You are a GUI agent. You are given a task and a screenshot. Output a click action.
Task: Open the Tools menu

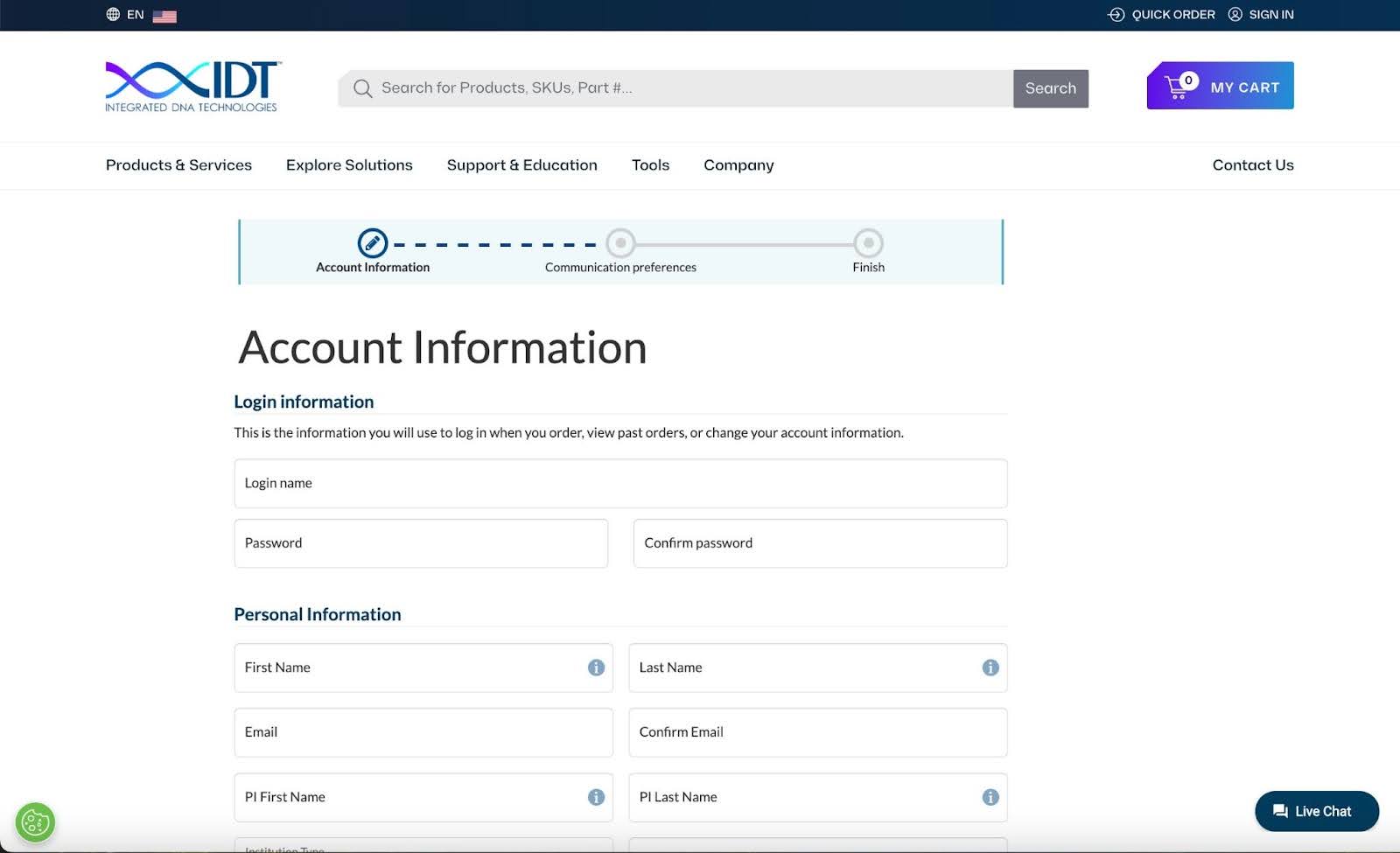pyautogui.click(x=650, y=165)
